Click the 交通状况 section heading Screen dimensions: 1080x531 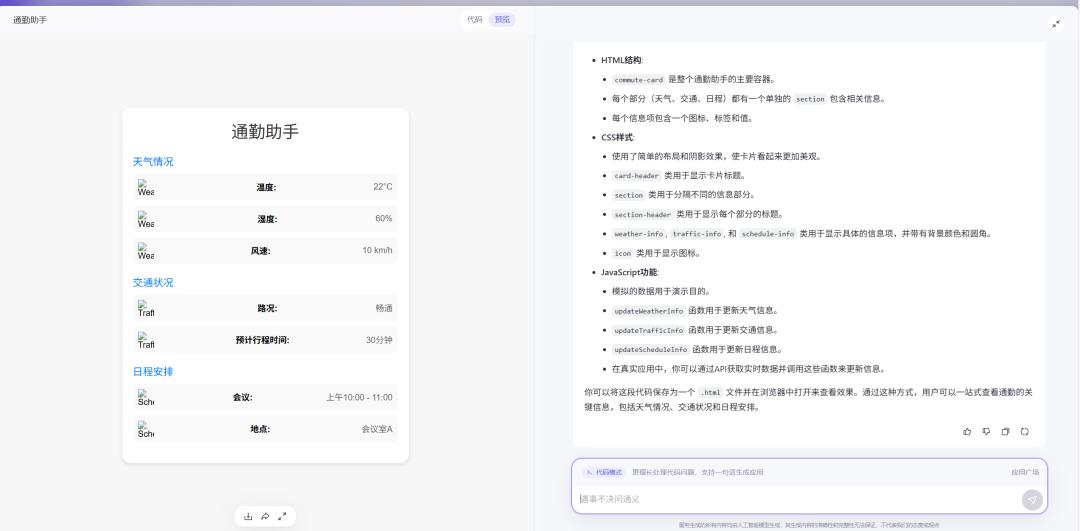coord(153,283)
